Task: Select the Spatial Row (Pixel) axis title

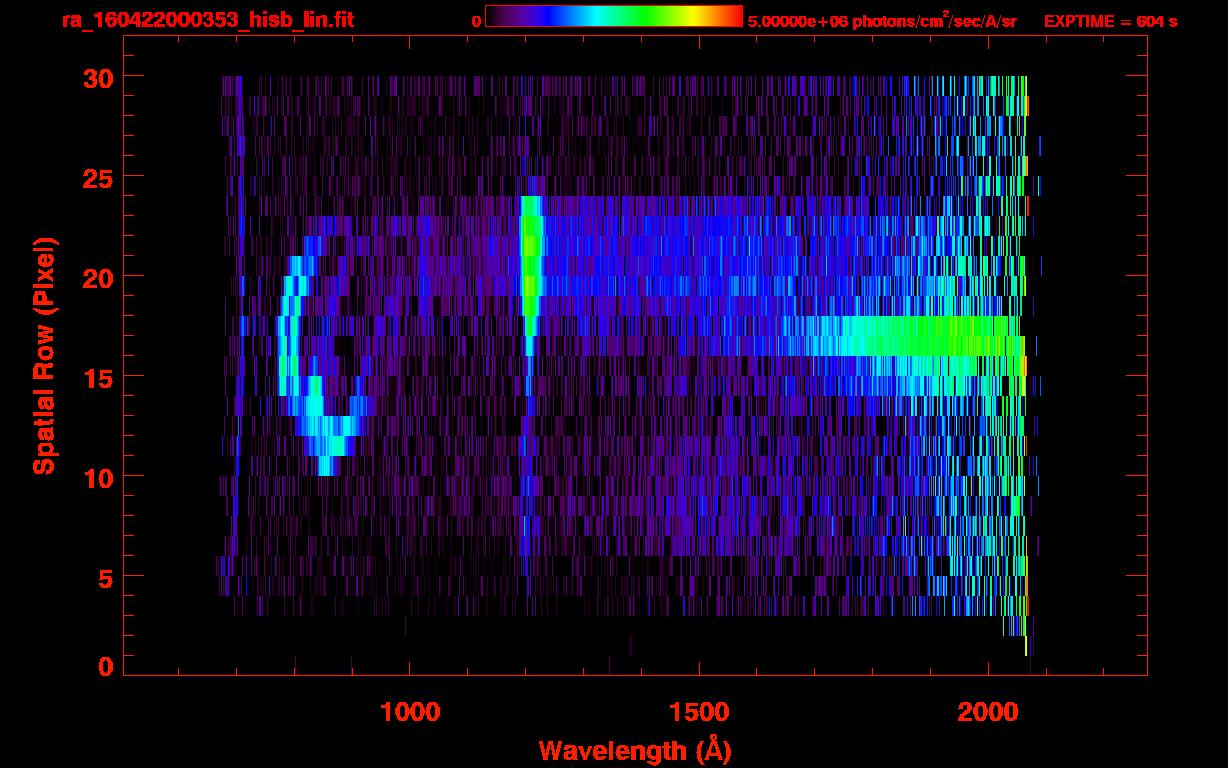Action: pos(44,355)
